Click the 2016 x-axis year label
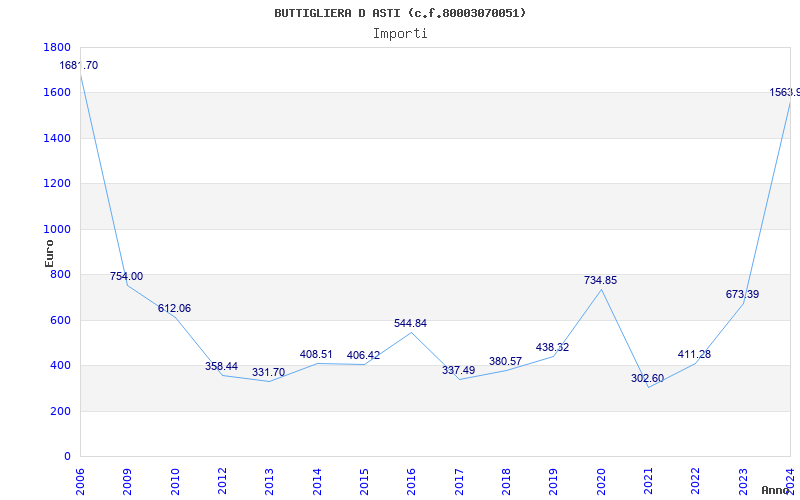This screenshot has height=500, width=800. [412, 482]
